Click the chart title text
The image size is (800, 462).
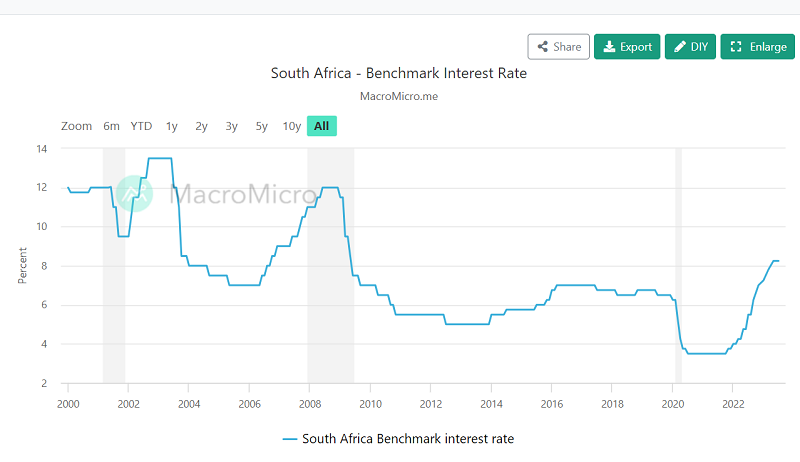pyautogui.click(x=398, y=73)
